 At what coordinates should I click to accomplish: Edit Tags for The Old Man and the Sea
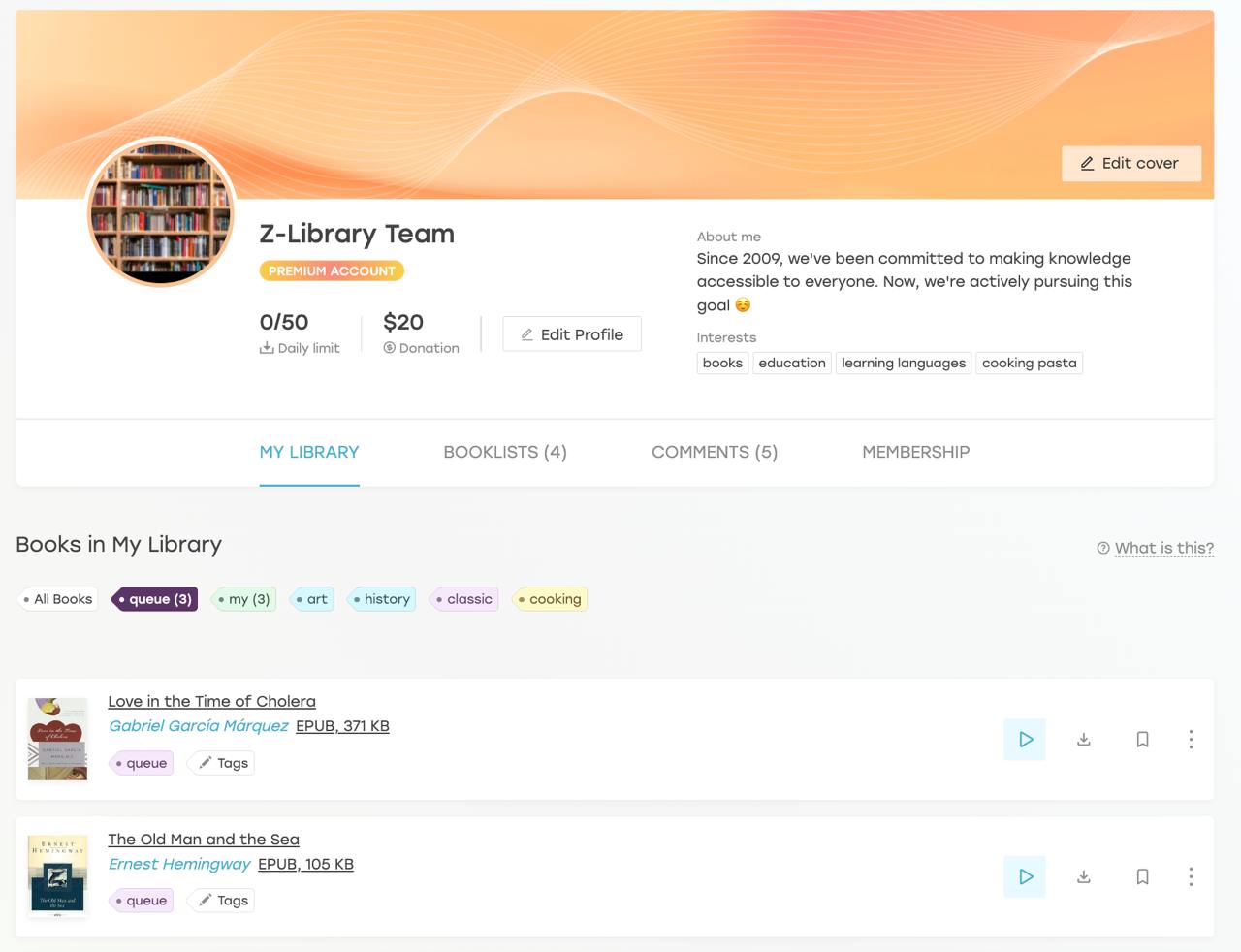223,901
